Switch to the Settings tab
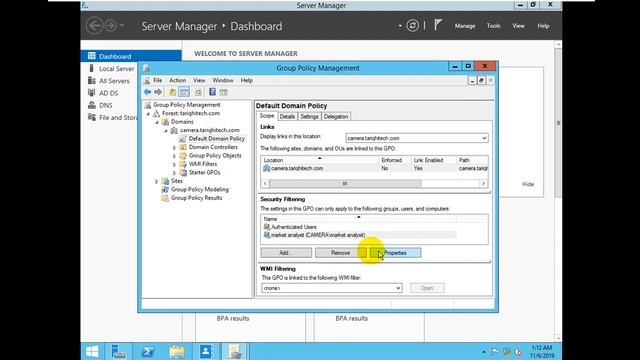Viewport: 640px width, 360px height. 309,117
